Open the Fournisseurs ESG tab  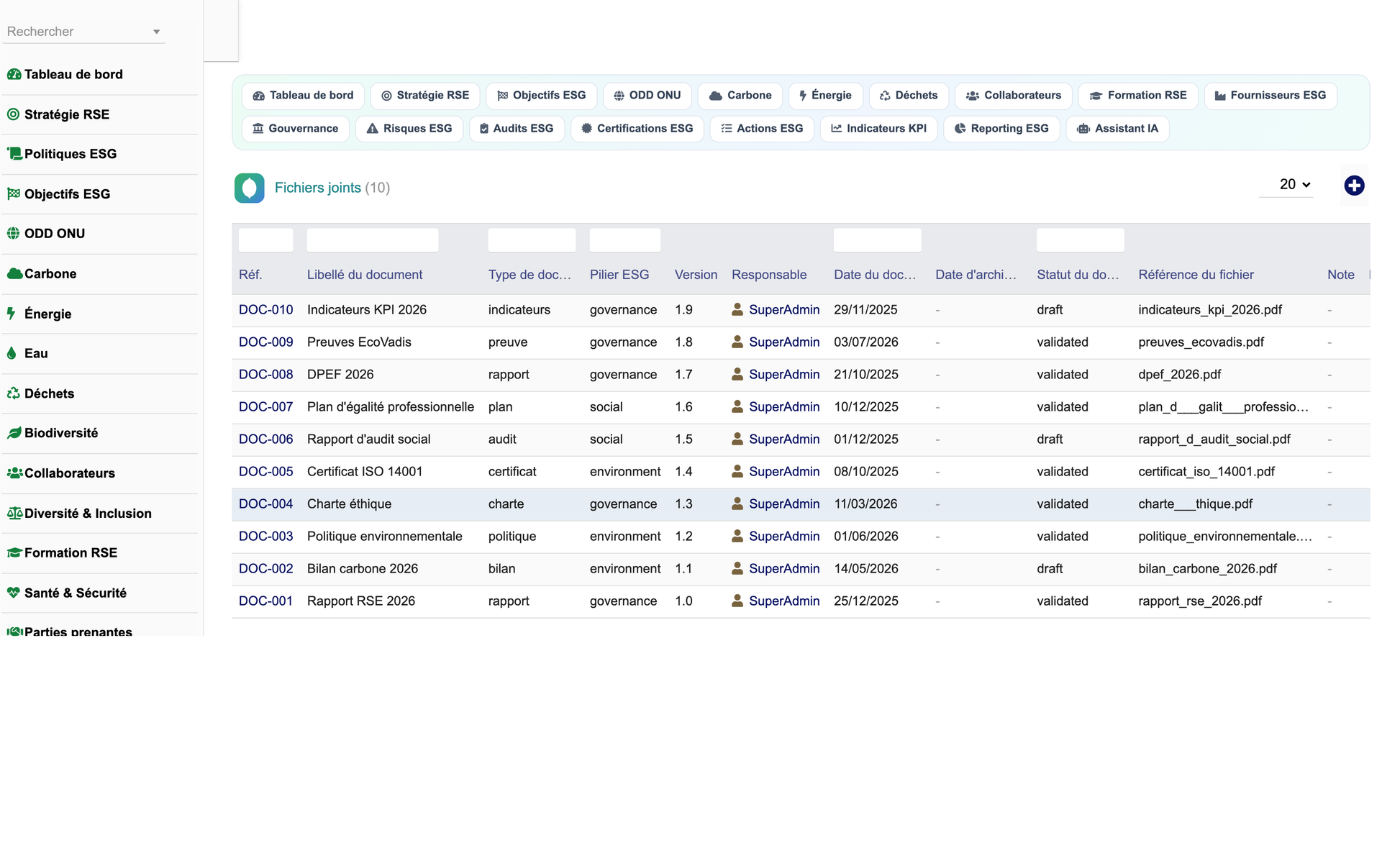[x=1271, y=96]
